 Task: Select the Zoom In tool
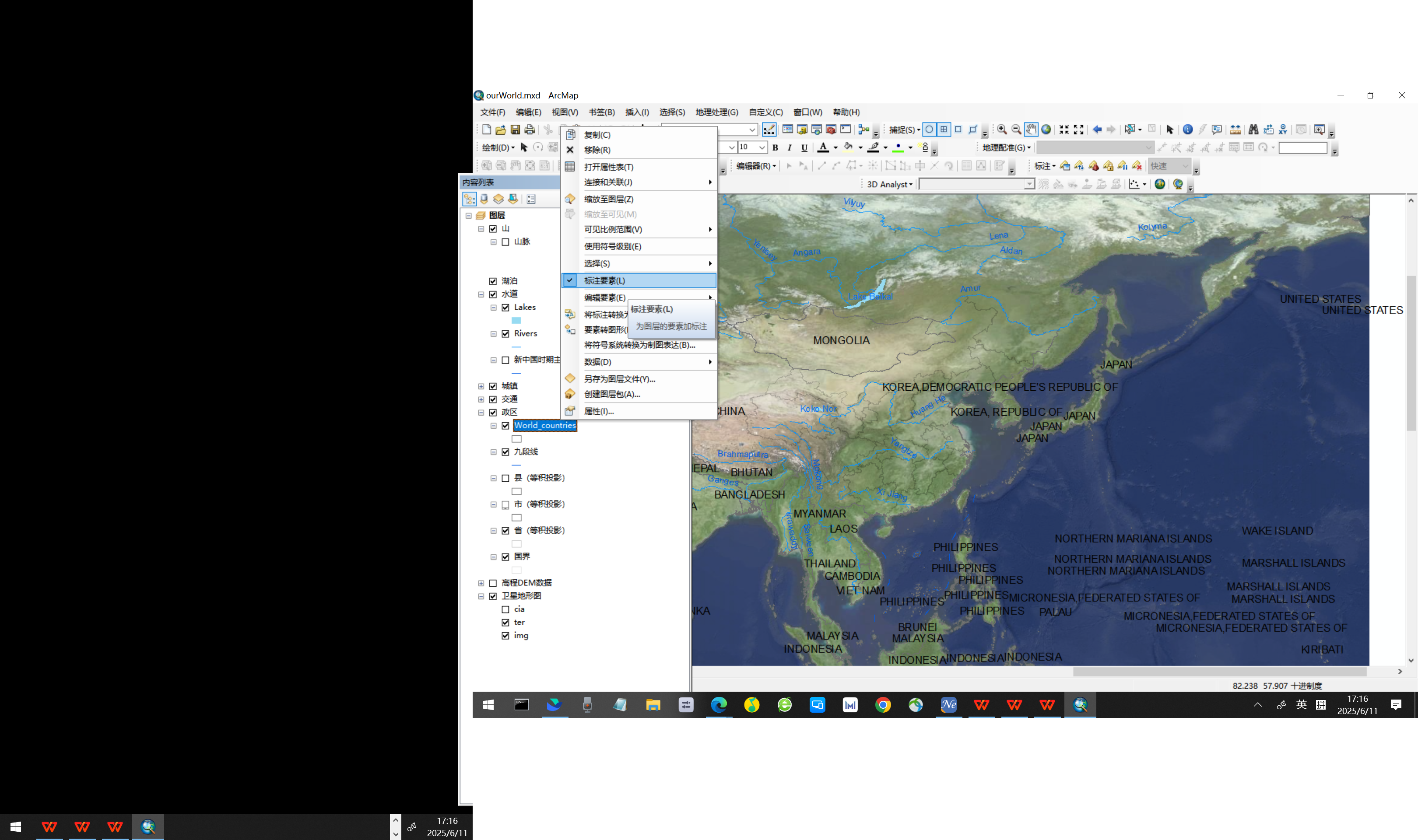[x=1001, y=129]
